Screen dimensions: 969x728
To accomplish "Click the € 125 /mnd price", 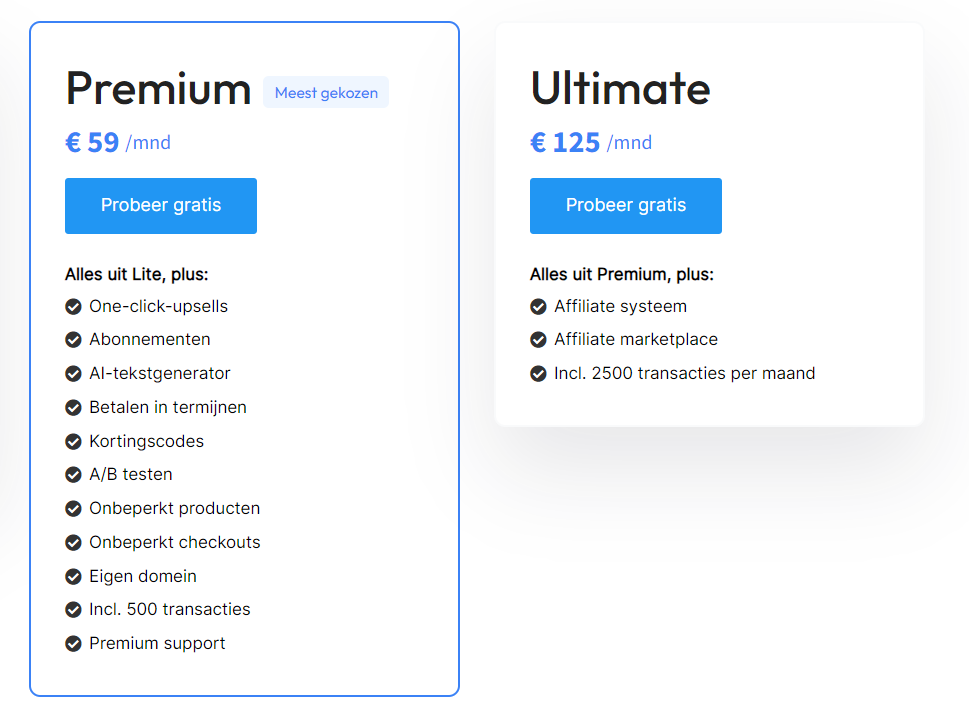I will [x=591, y=143].
